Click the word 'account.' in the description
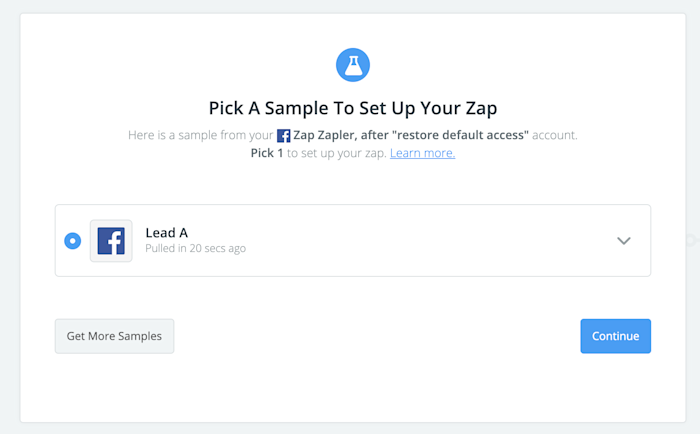Screen dimensions: 700x434 coord(555,135)
